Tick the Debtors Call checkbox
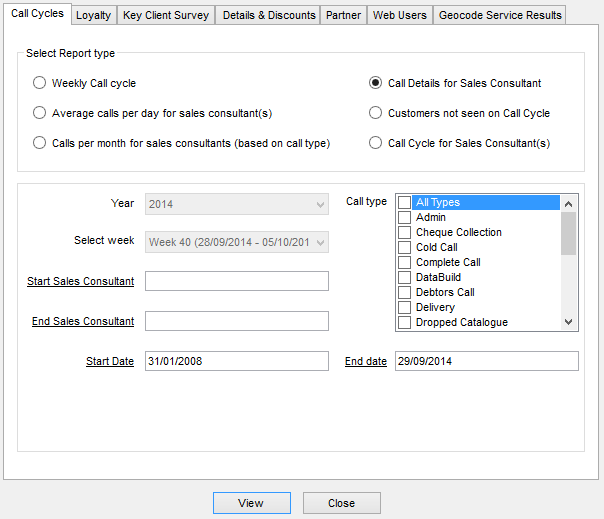Viewport: 604px width, 519px height. click(404, 292)
